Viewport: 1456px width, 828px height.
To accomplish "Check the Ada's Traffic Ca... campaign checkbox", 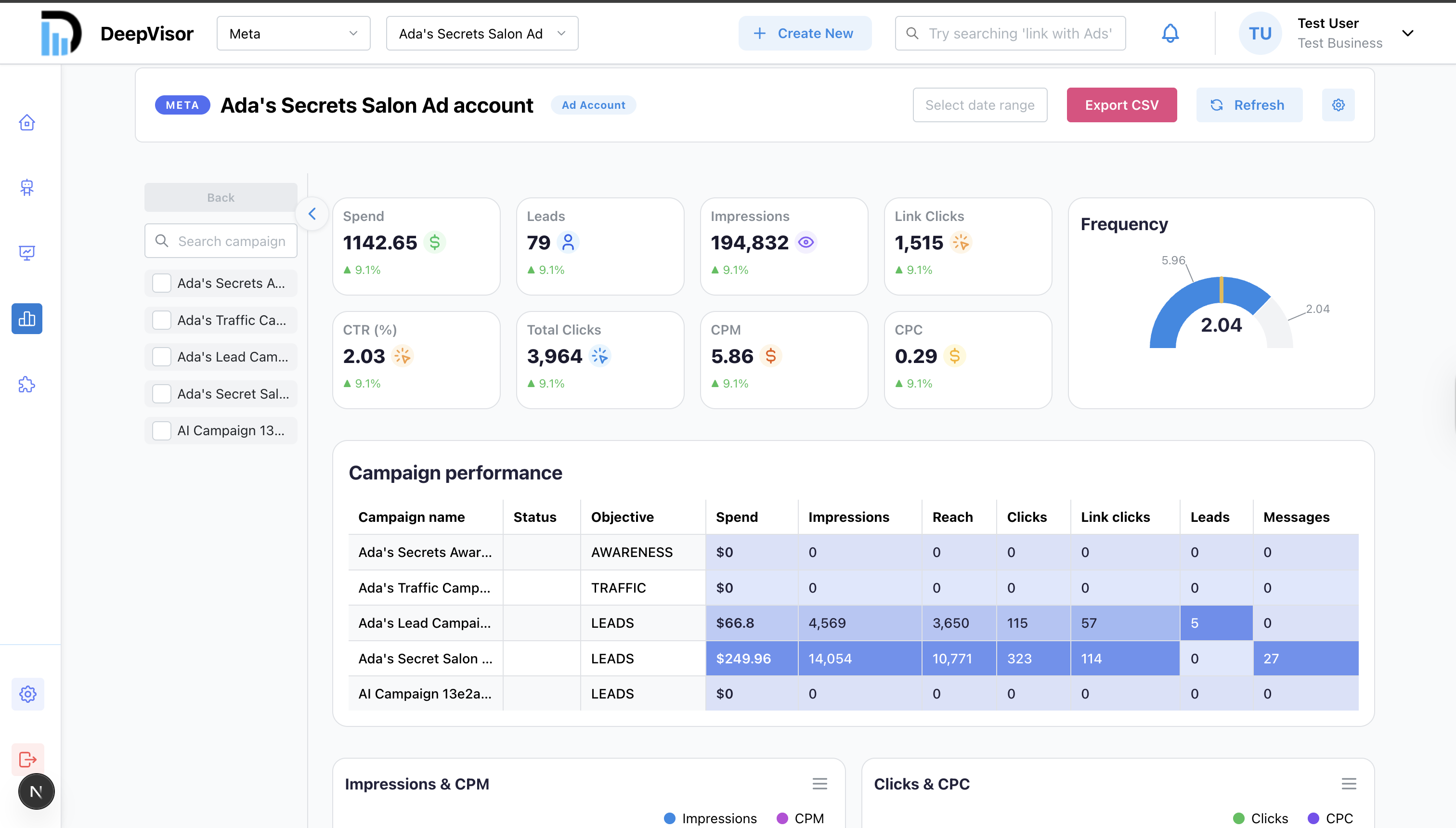I will pos(162,320).
